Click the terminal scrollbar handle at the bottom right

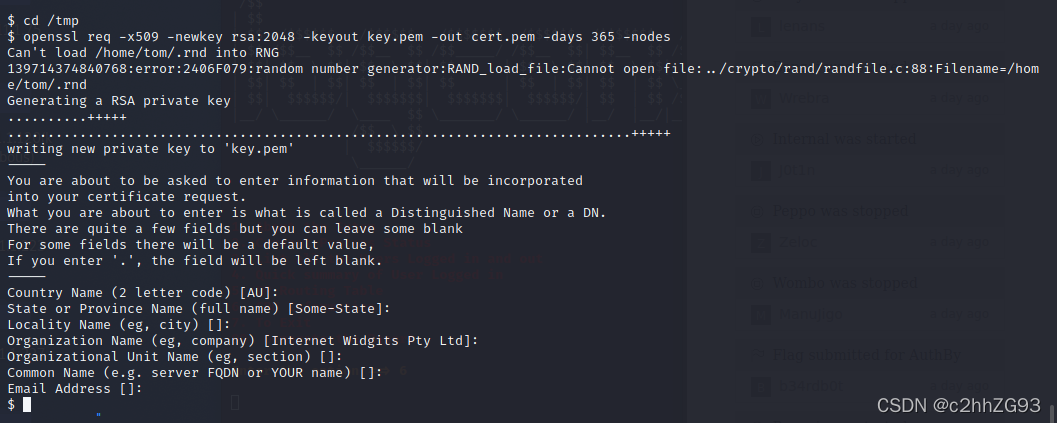(1052, 410)
